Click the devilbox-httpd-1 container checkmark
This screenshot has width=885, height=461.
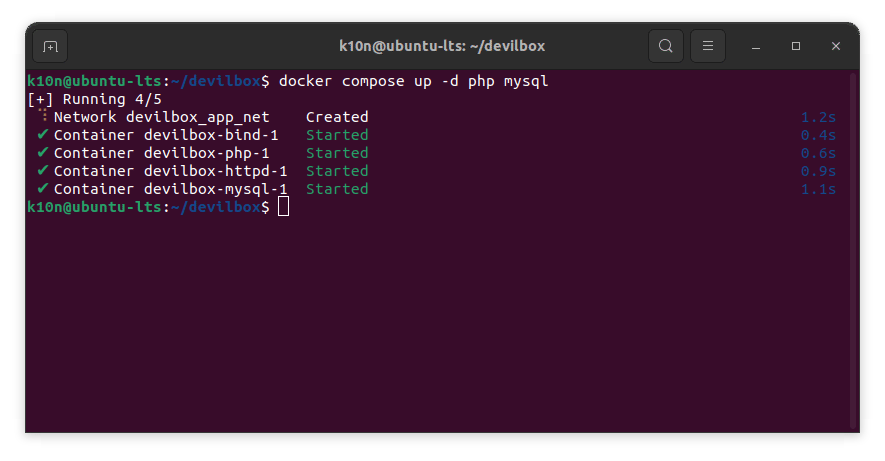point(42,171)
